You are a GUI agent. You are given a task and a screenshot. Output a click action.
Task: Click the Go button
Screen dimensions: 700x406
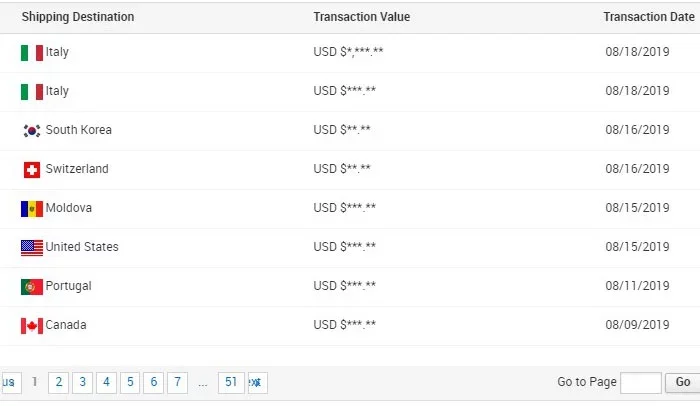[x=683, y=383]
